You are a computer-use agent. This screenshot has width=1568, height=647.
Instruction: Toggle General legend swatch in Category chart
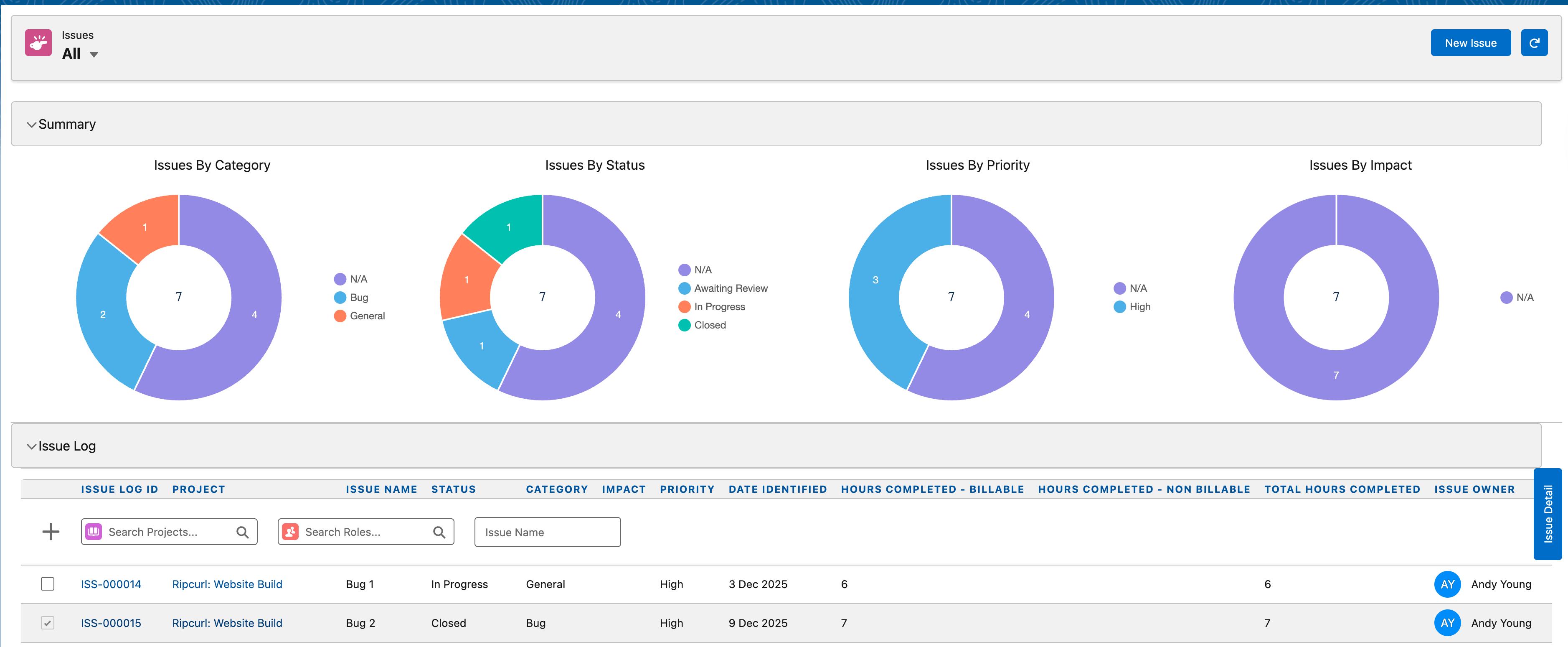click(x=340, y=316)
